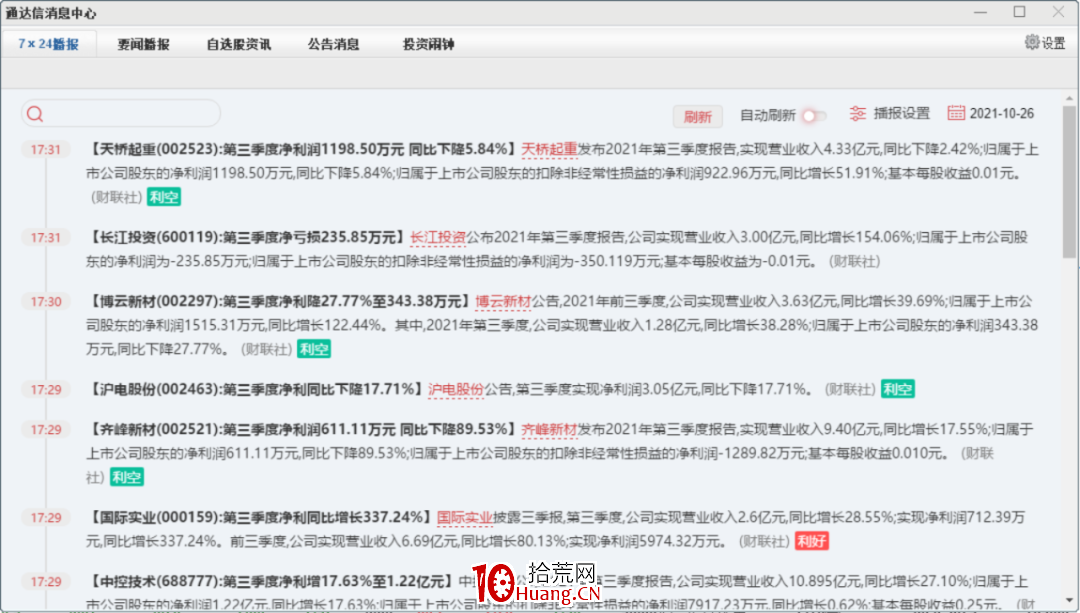Select headline 长江投资(600119) 第三季度净亏损
1080x613 pixels.
(247, 238)
